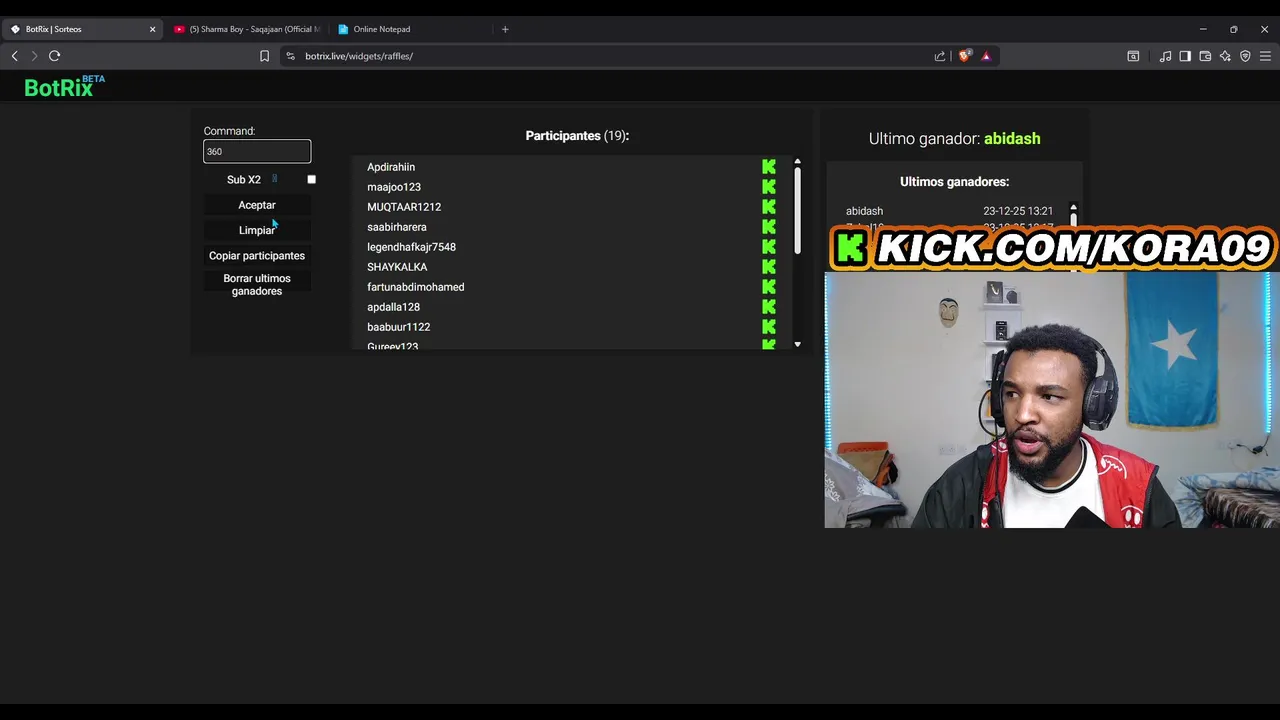Select participant legendhafkajr7548
The height and width of the screenshot is (720, 1280).
tap(411, 247)
